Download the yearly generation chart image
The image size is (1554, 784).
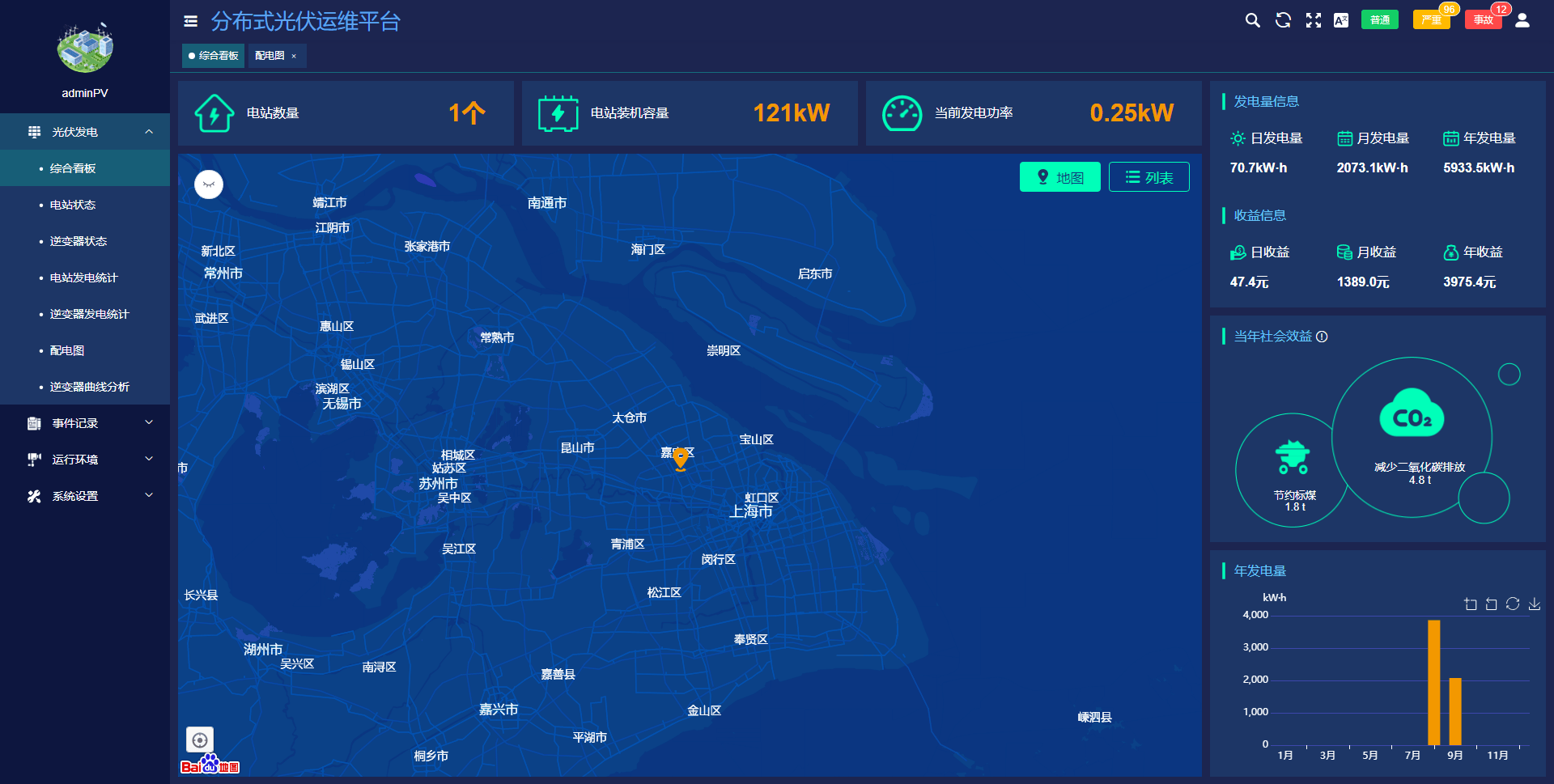pyautogui.click(x=1534, y=604)
